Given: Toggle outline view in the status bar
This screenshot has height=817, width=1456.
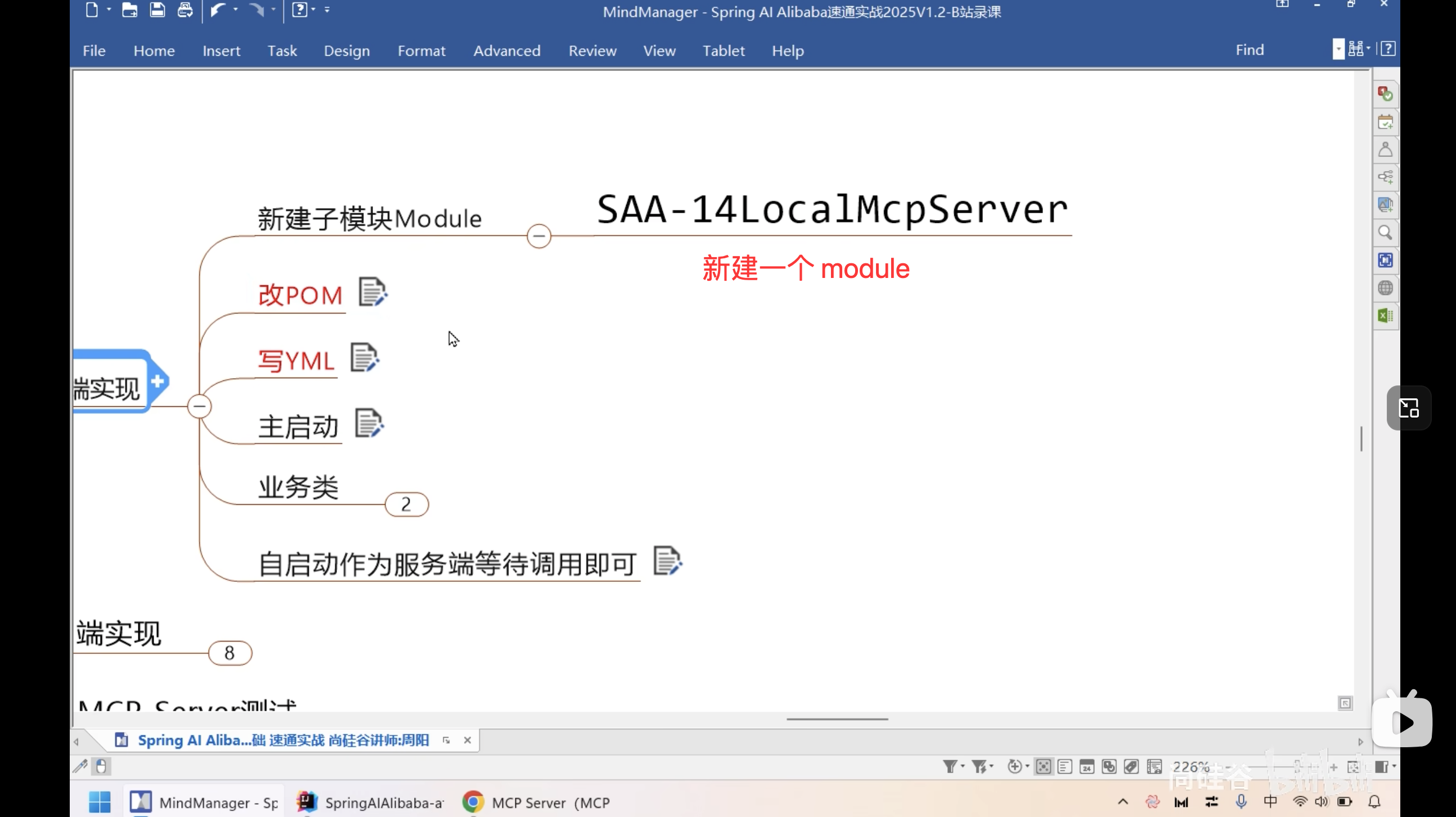Looking at the screenshot, I should 1065,767.
